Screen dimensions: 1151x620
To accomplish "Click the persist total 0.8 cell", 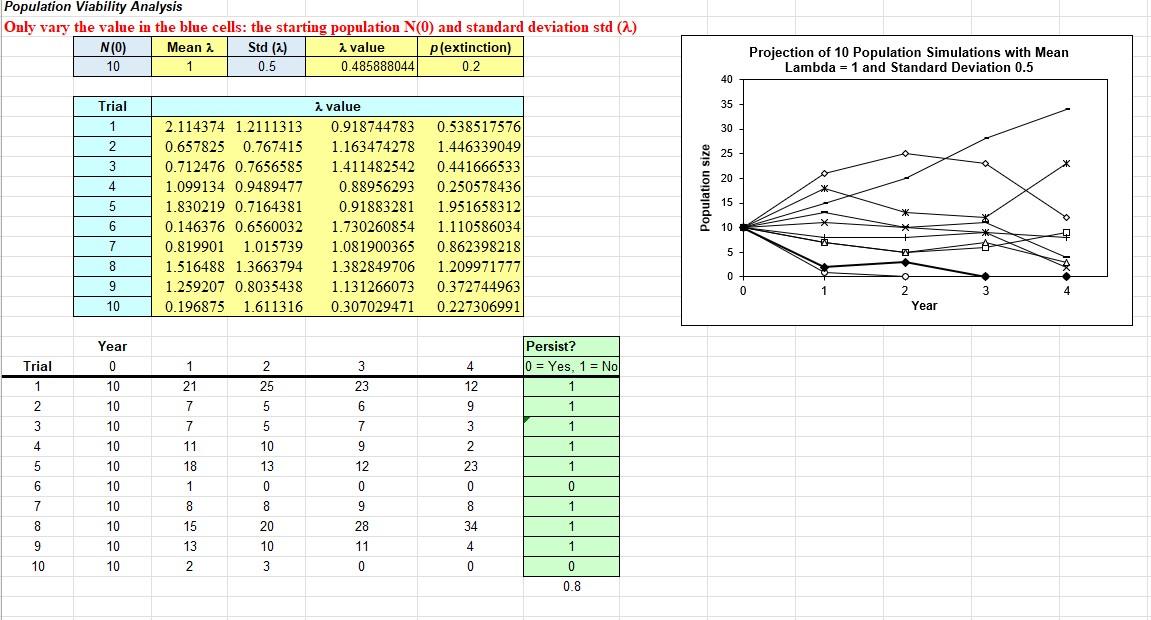I will pyautogui.click(x=571, y=586).
